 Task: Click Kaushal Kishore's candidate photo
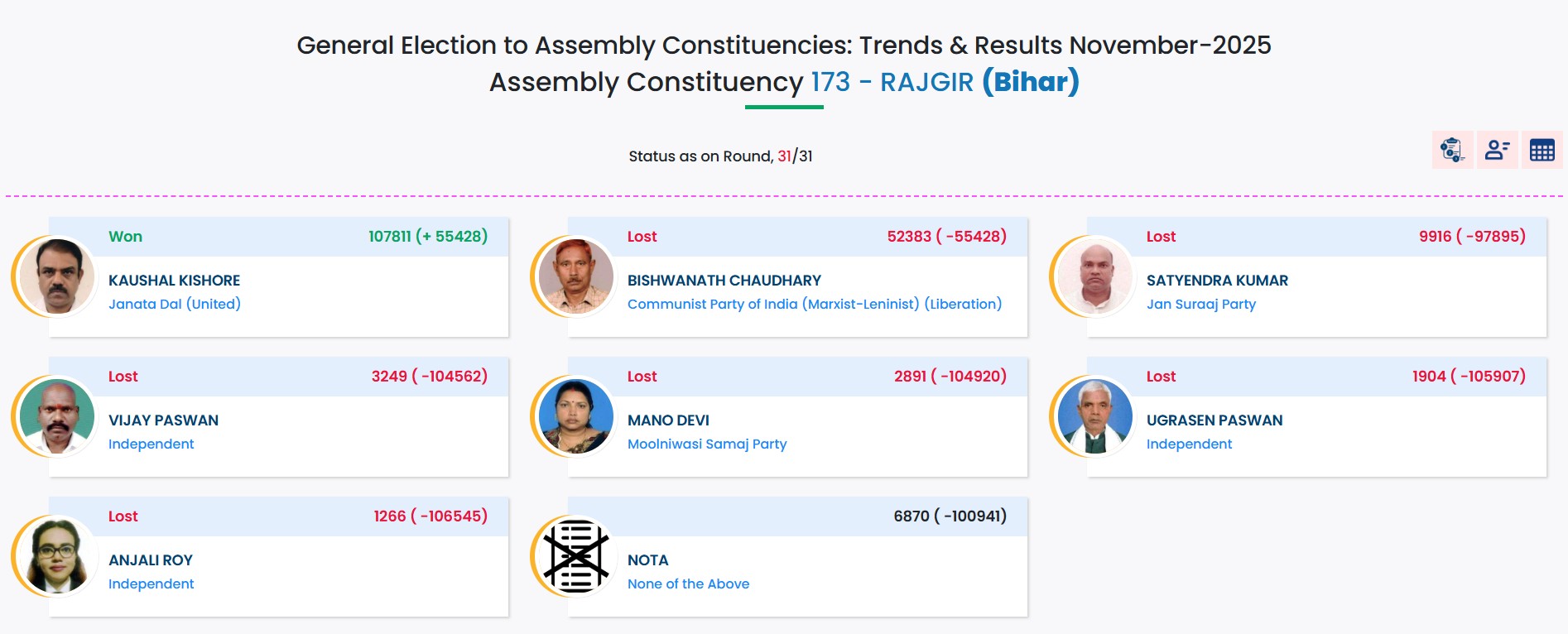[57, 277]
